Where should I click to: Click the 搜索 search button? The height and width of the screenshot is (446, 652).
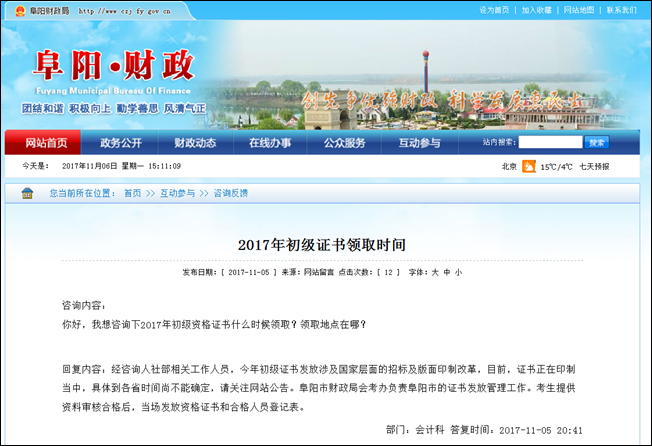click(x=597, y=143)
